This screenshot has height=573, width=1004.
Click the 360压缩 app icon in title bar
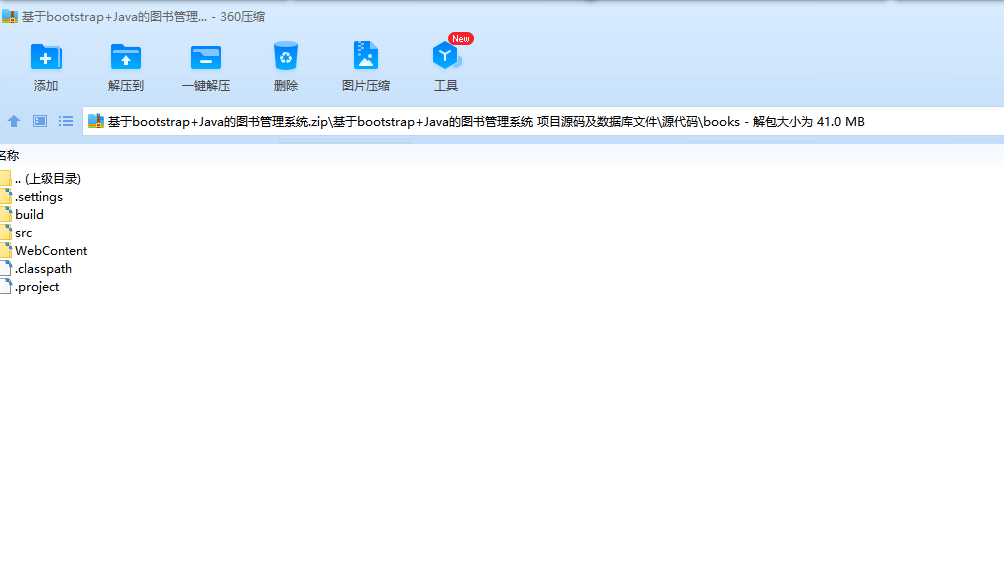10,17
